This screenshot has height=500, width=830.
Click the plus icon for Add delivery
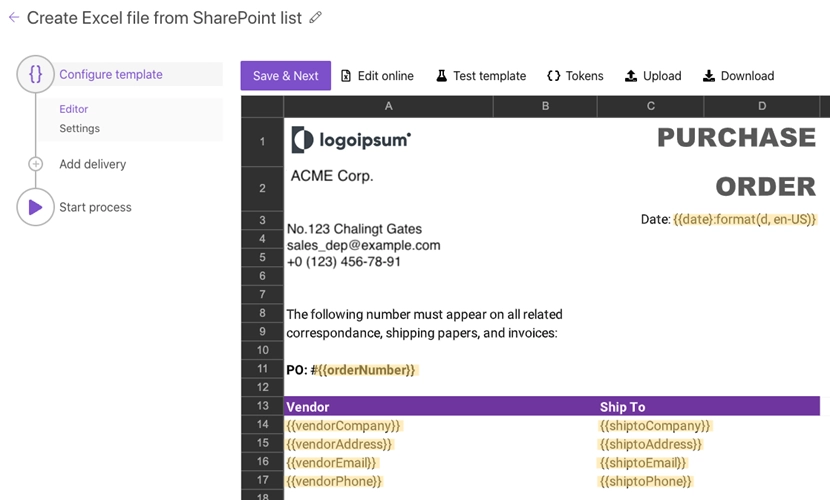pos(36,164)
